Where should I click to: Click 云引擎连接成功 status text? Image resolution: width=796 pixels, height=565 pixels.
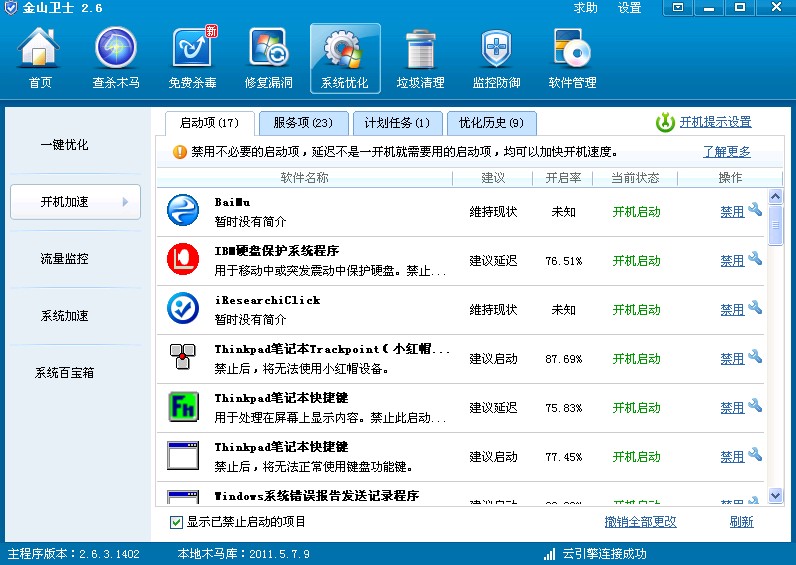(604, 554)
